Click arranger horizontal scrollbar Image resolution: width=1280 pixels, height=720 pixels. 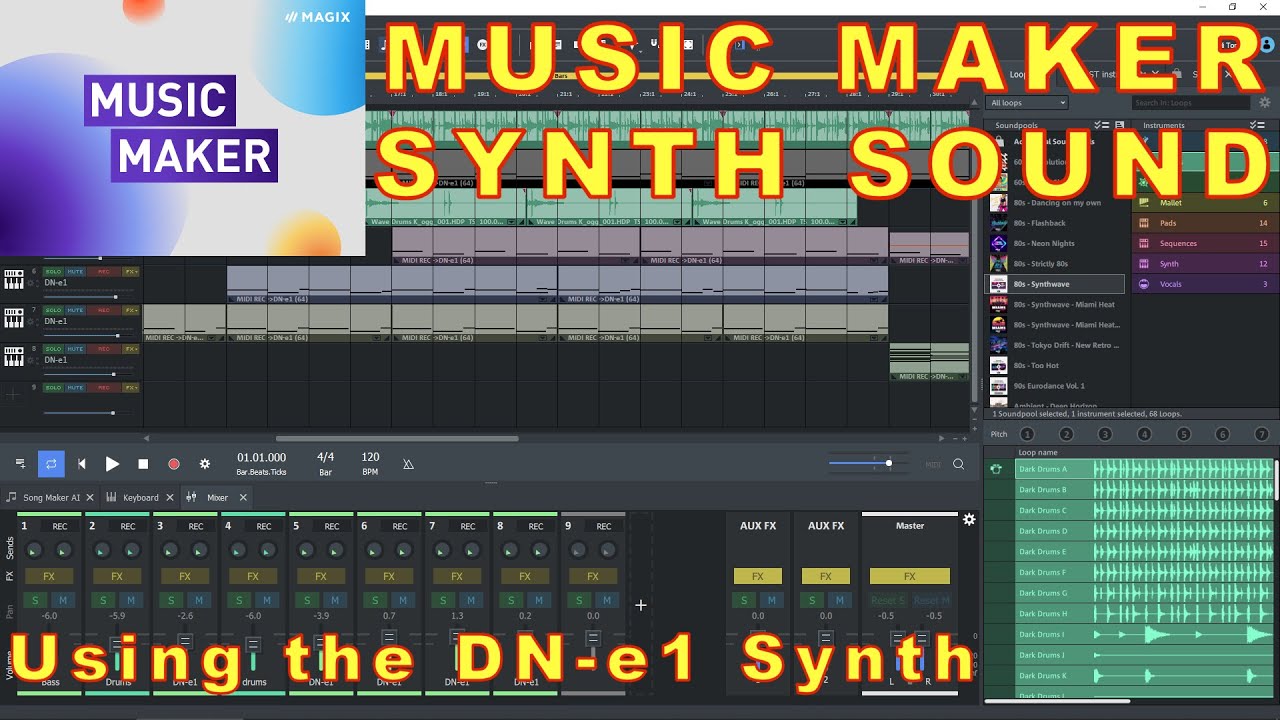(x=397, y=438)
